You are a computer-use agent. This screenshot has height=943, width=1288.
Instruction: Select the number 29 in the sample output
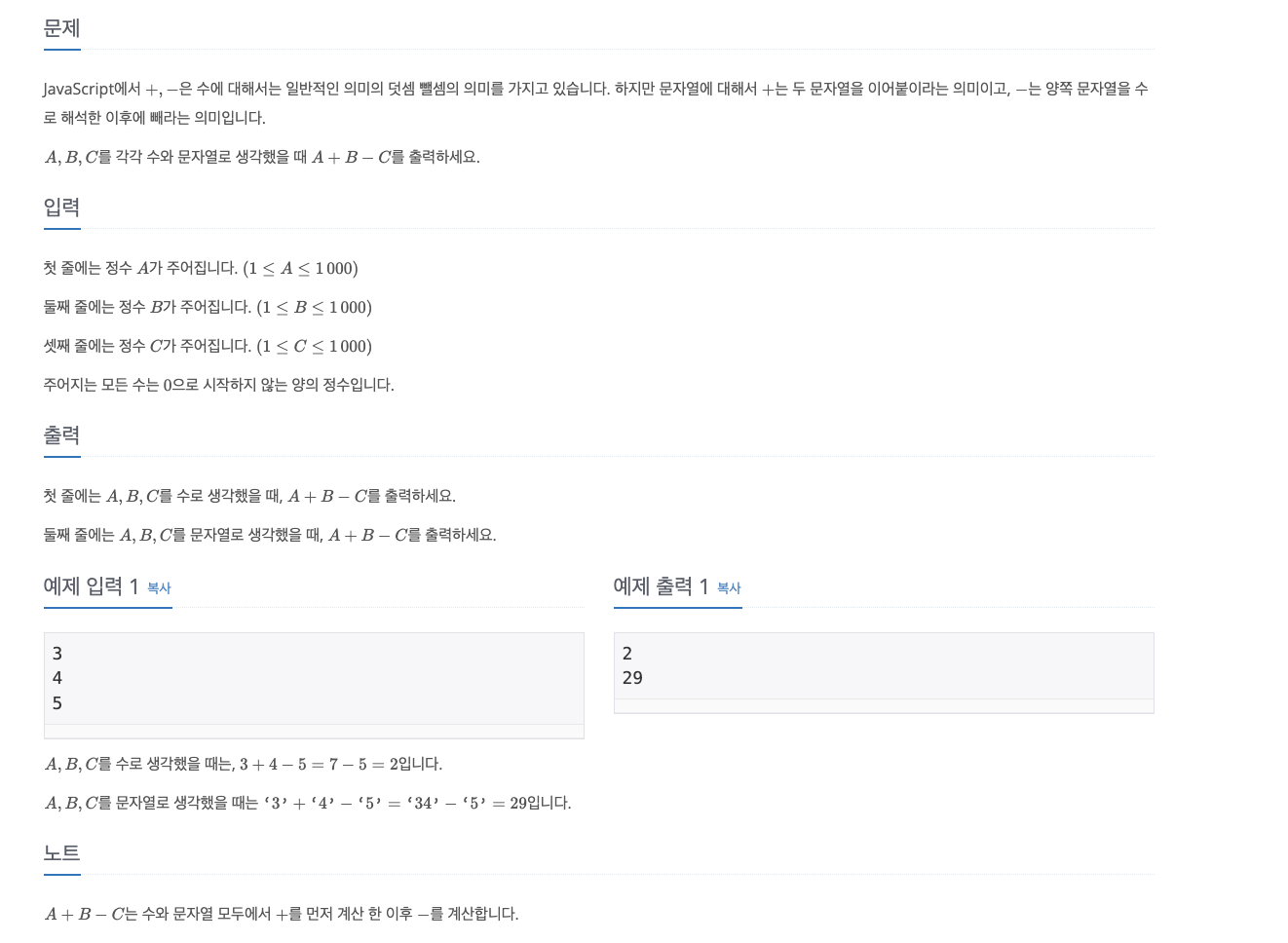(632, 677)
